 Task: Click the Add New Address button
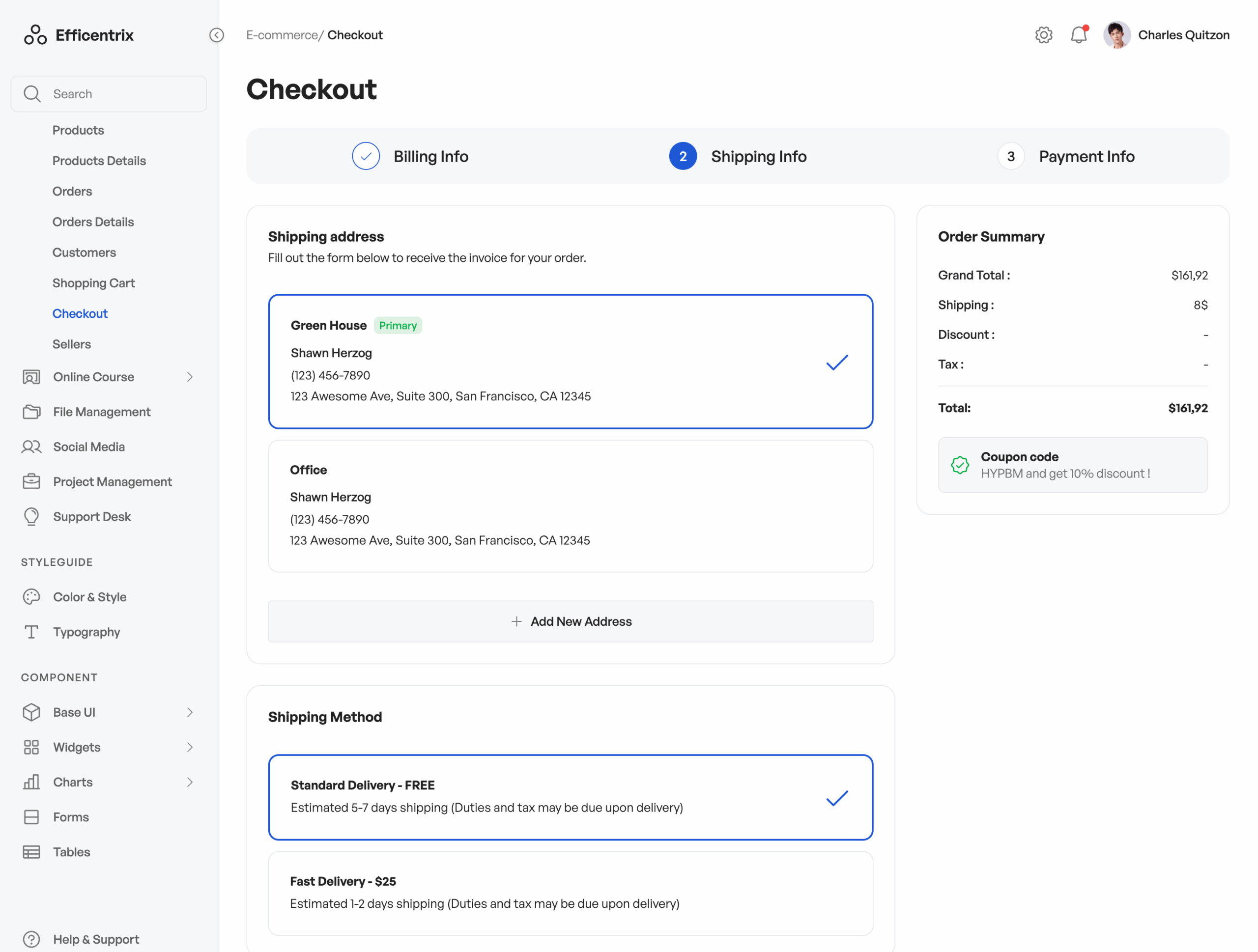(x=570, y=621)
